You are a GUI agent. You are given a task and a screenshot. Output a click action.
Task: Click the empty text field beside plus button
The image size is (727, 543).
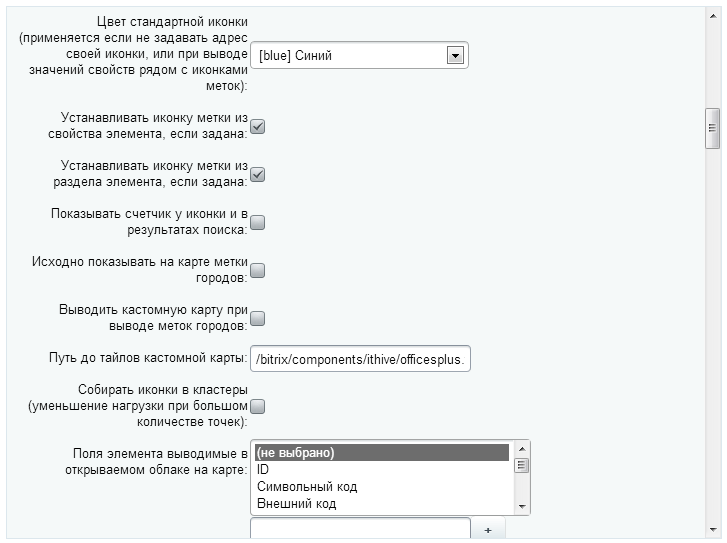360,530
